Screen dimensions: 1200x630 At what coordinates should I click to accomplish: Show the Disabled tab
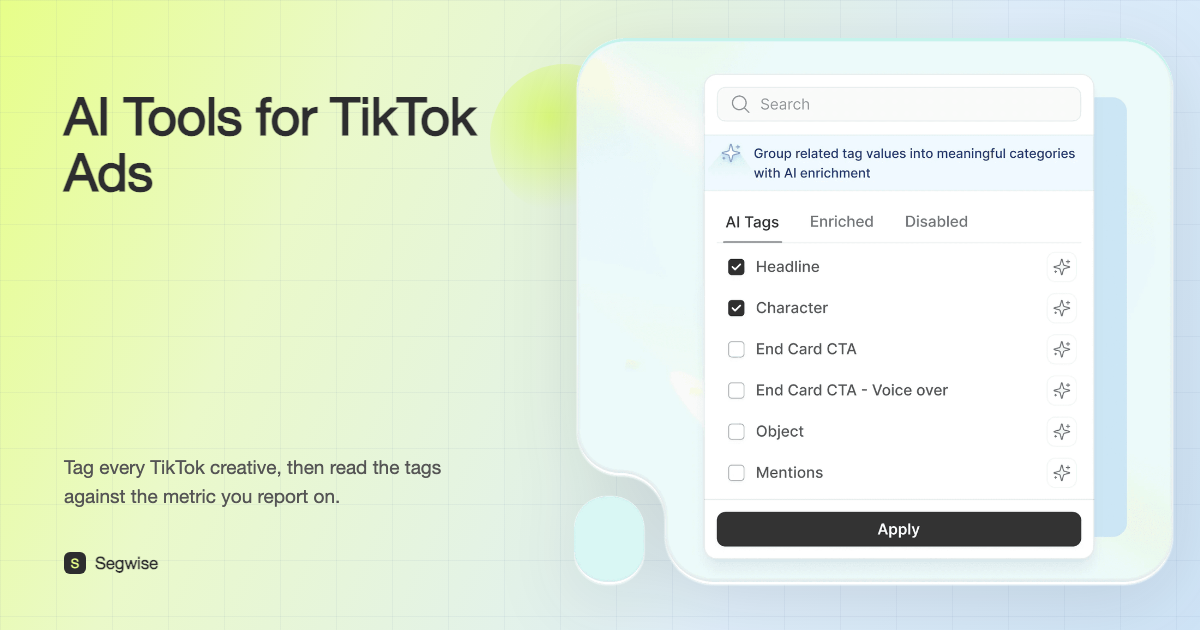936,222
